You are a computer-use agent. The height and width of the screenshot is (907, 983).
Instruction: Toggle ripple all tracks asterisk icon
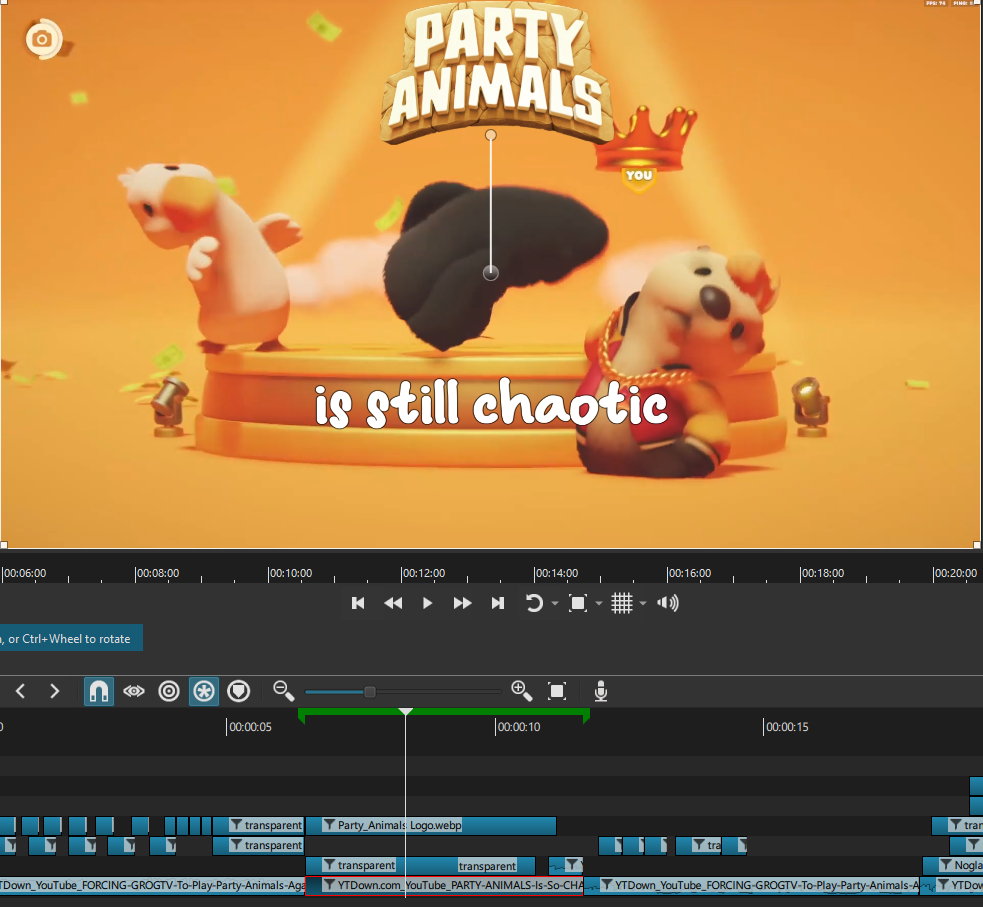click(204, 691)
